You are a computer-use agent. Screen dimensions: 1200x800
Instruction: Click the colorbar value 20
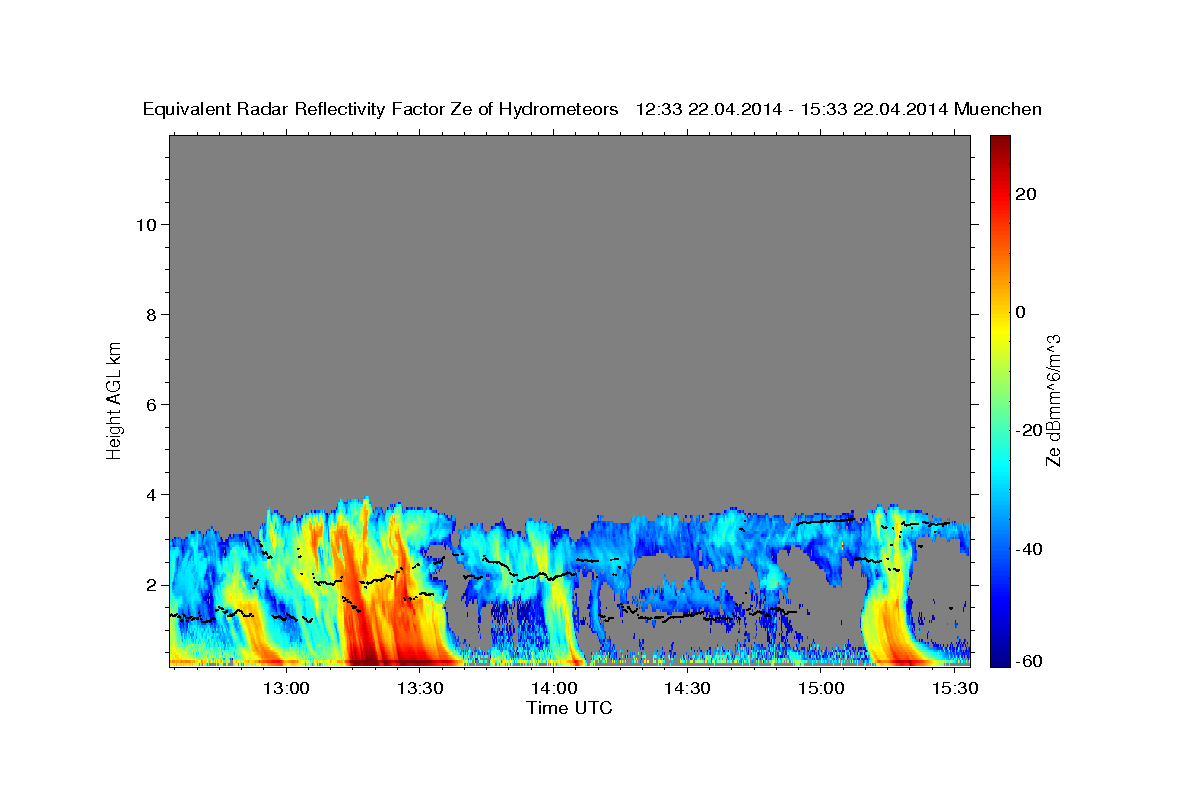click(x=1025, y=194)
